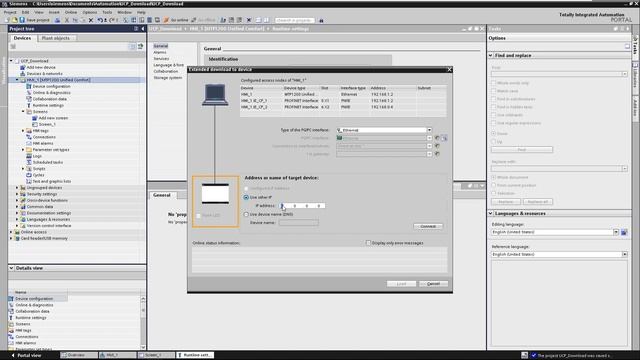Click the Search in project field
Viewport: 640px width, 360px height.
295,20
